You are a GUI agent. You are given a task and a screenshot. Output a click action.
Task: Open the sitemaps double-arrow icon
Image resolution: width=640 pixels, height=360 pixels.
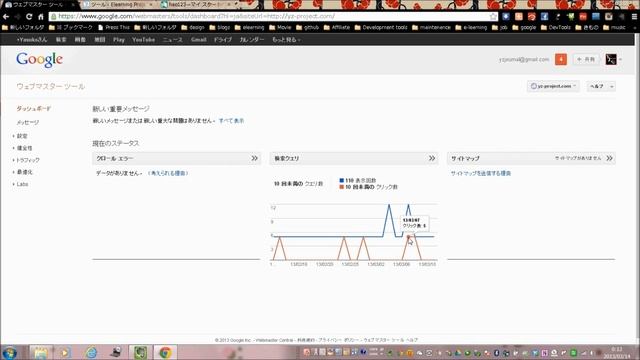click(609, 158)
